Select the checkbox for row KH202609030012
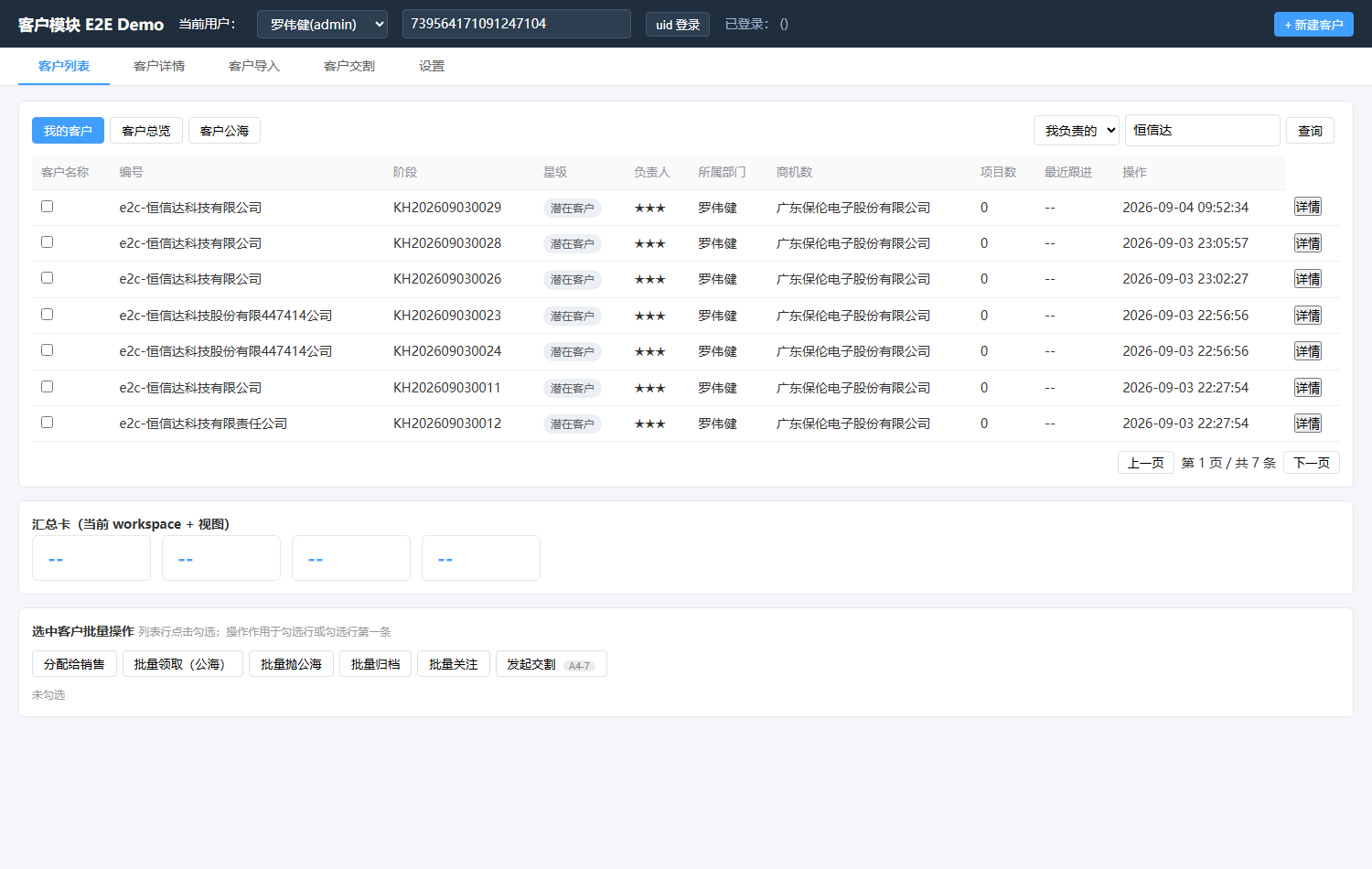The width and height of the screenshot is (1372, 869). tap(47, 423)
